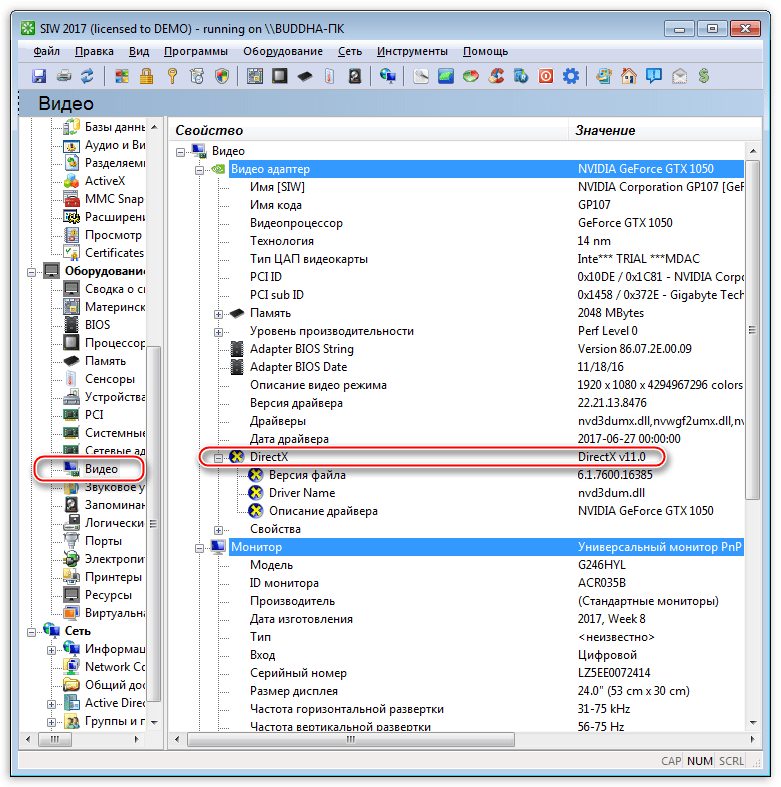Viewport: 781px width, 787px height.
Task: Open the Сеть menu
Action: [x=350, y=51]
